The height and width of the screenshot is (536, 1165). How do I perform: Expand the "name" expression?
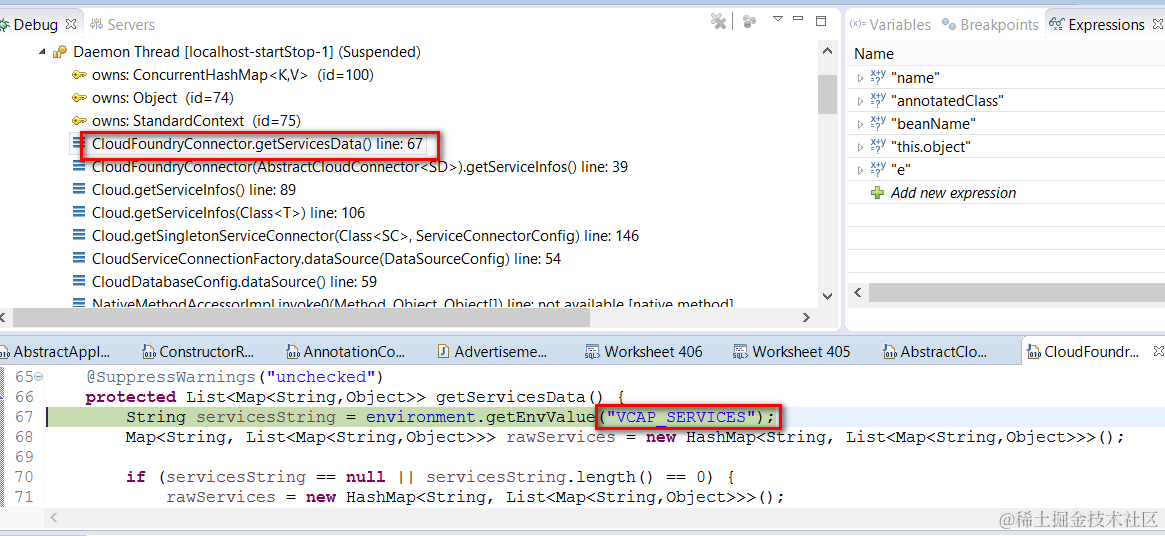click(x=860, y=77)
